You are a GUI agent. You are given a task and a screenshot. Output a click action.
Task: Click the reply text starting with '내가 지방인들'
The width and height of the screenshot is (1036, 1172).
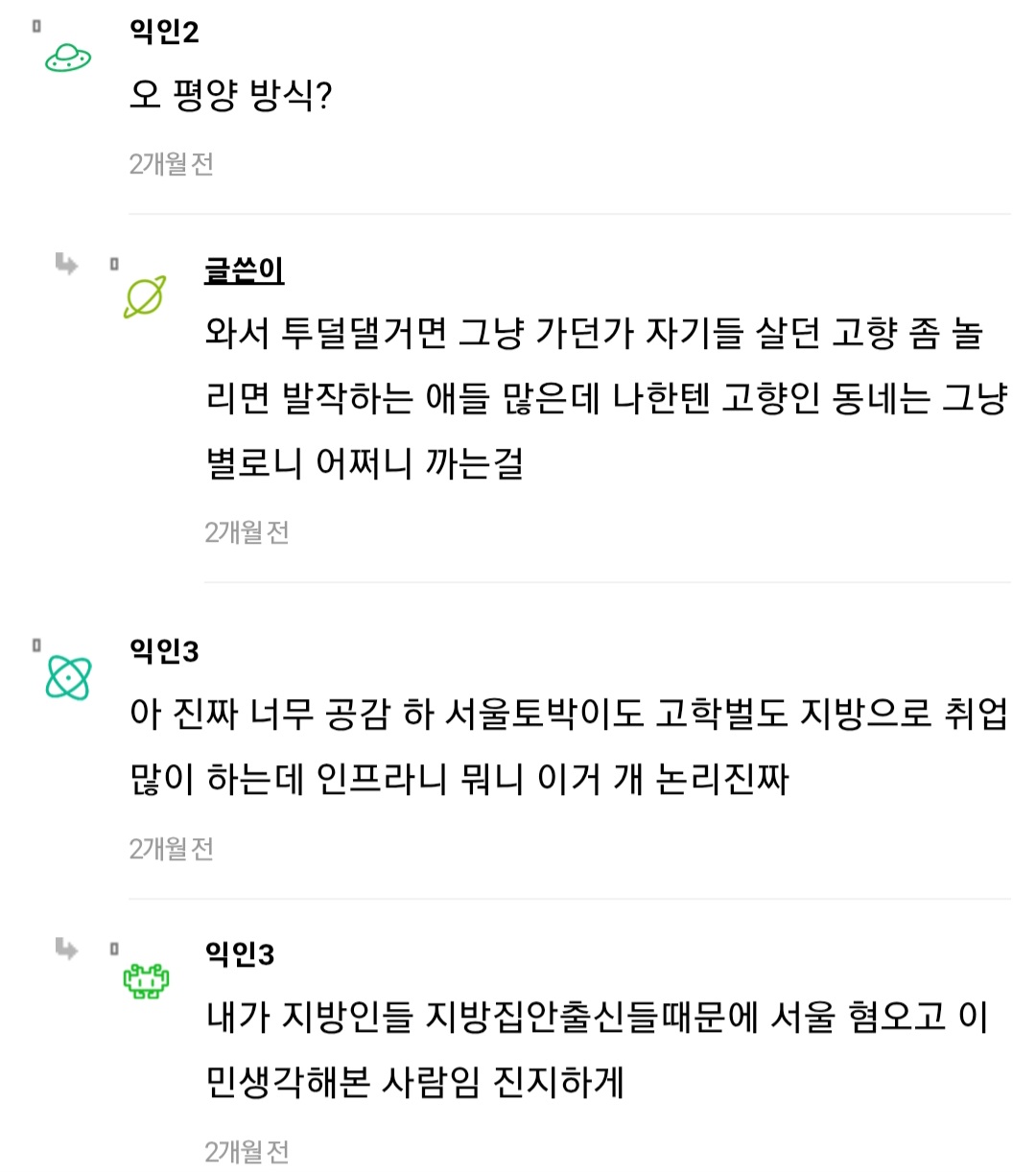tap(597, 1049)
